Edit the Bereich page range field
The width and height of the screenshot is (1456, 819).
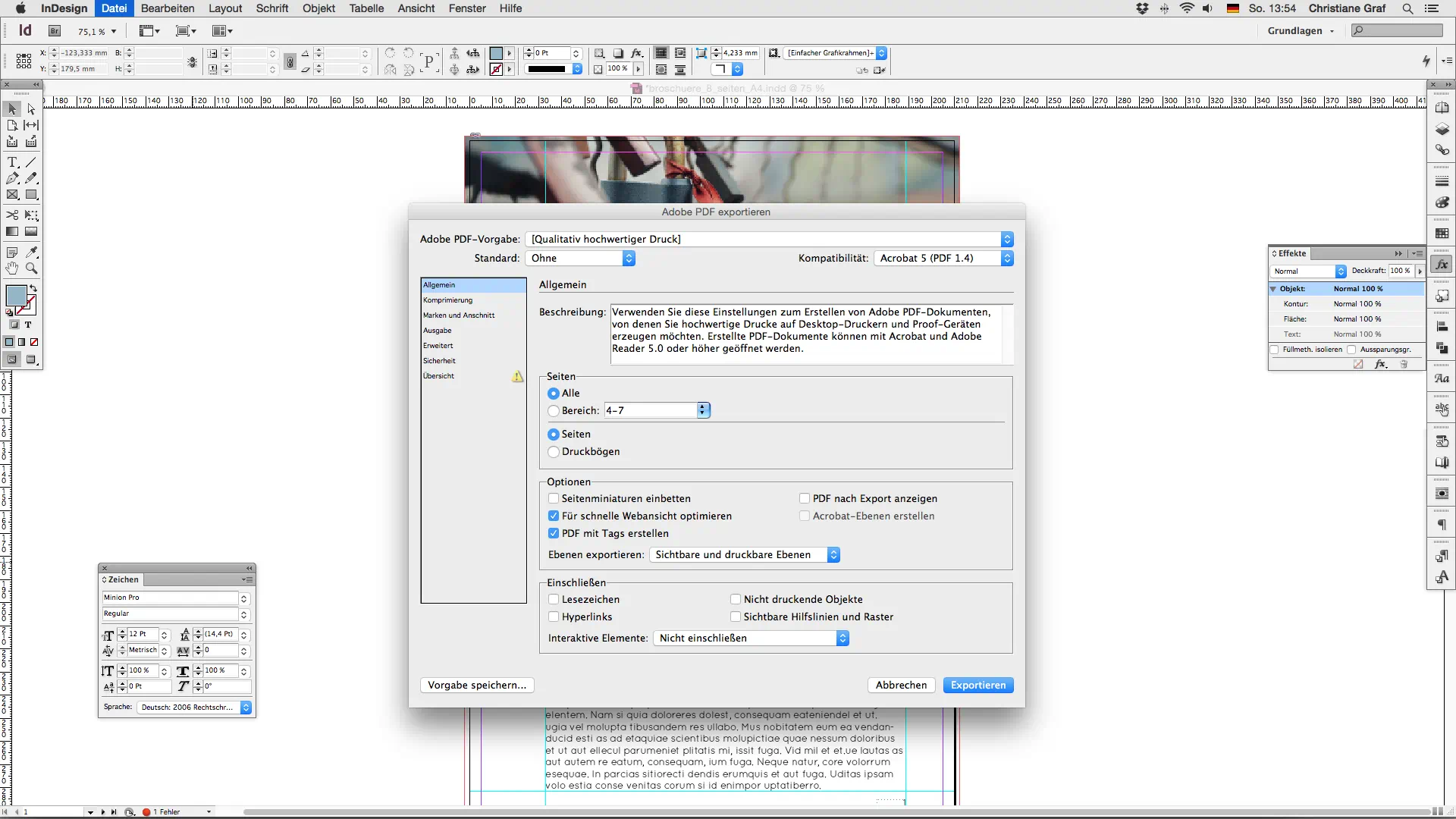(648, 410)
